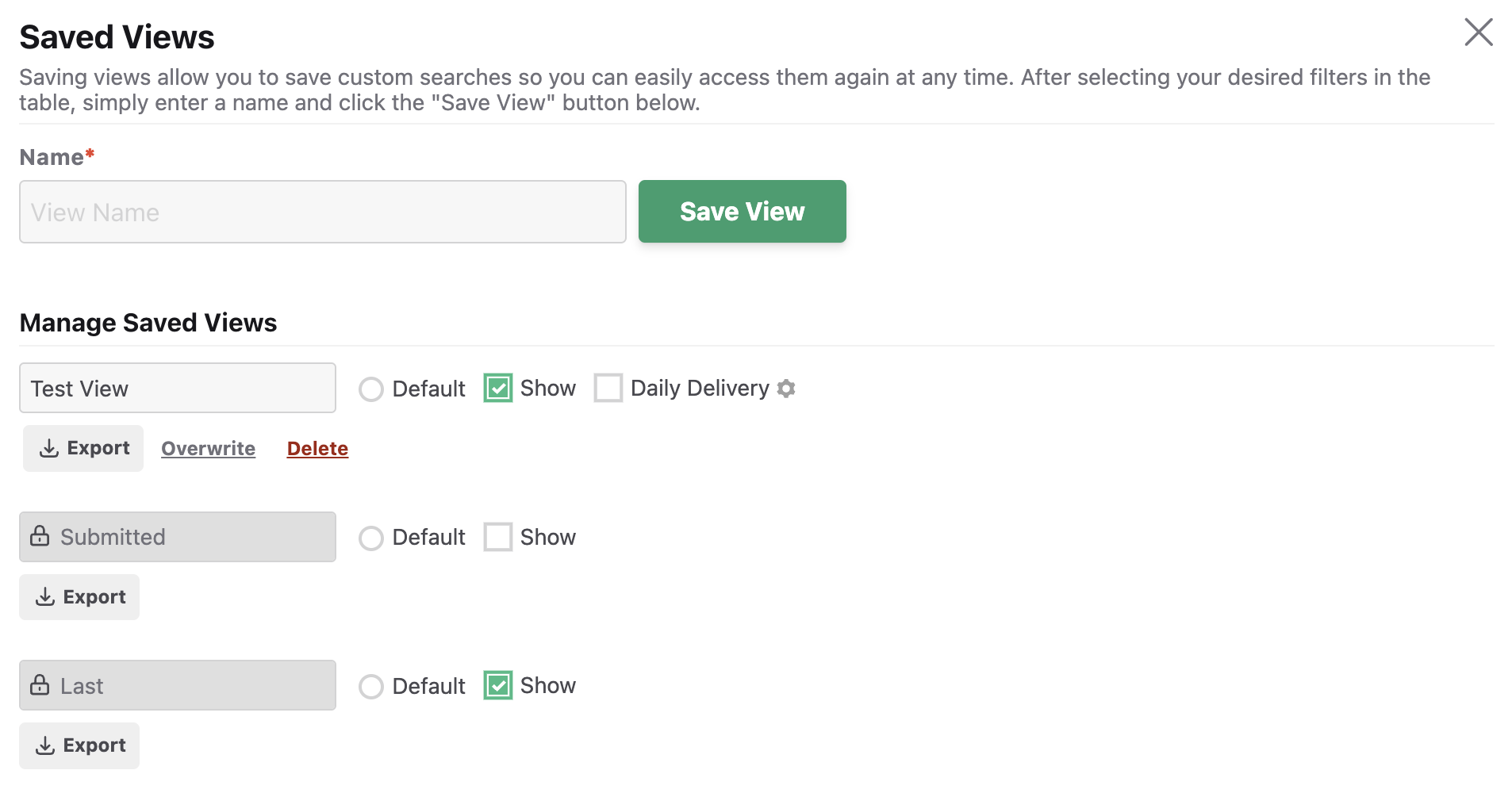Click the lock icon beside Submitted view

(x=40, y=537)
